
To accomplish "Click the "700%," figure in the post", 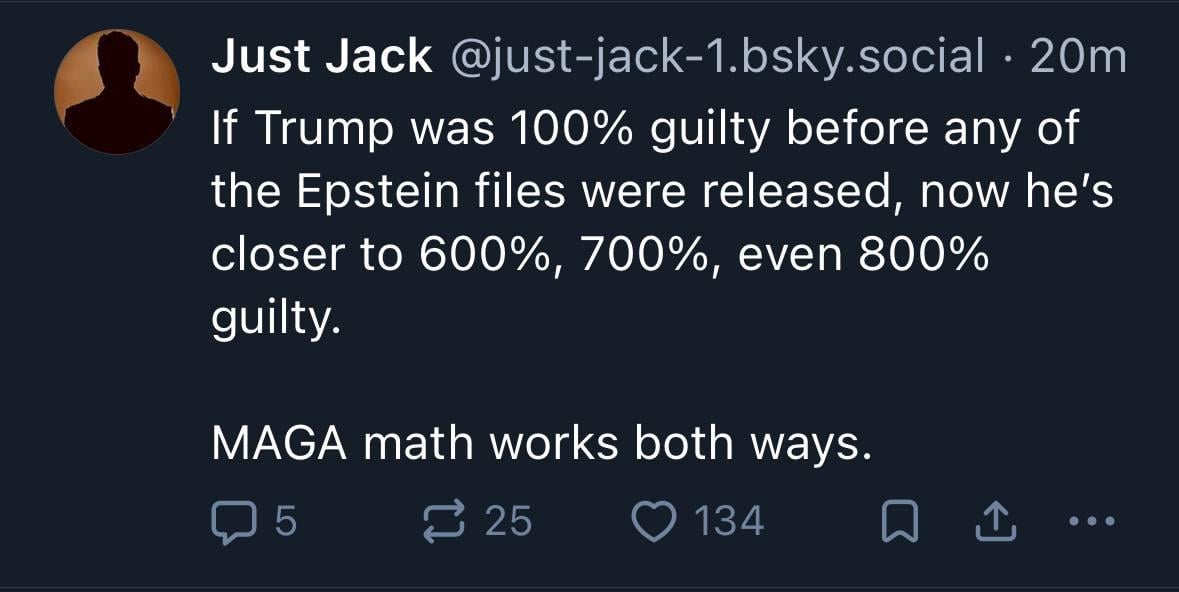I will [651, 256].
